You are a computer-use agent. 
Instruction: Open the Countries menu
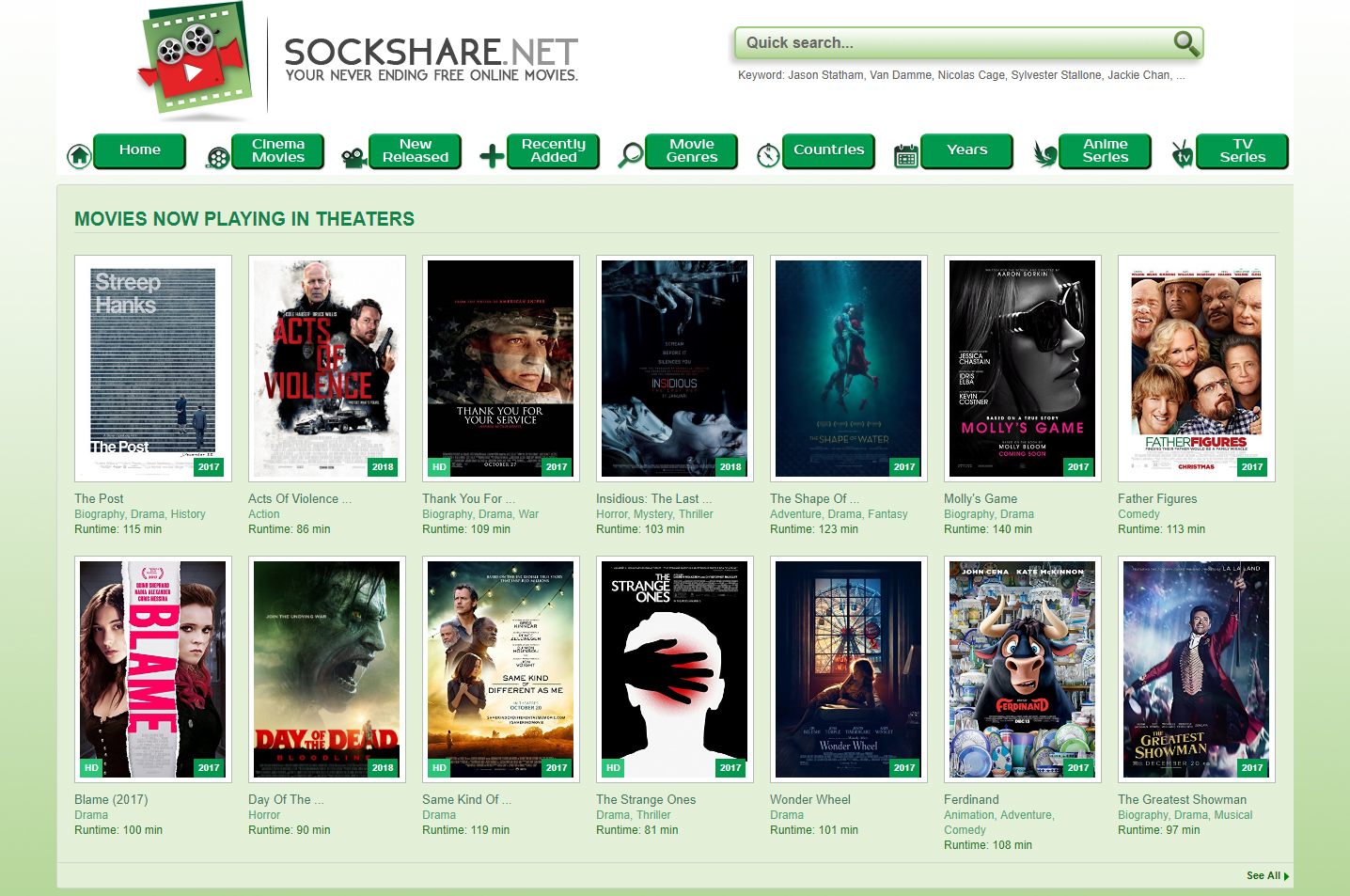(x=828, y=149)
